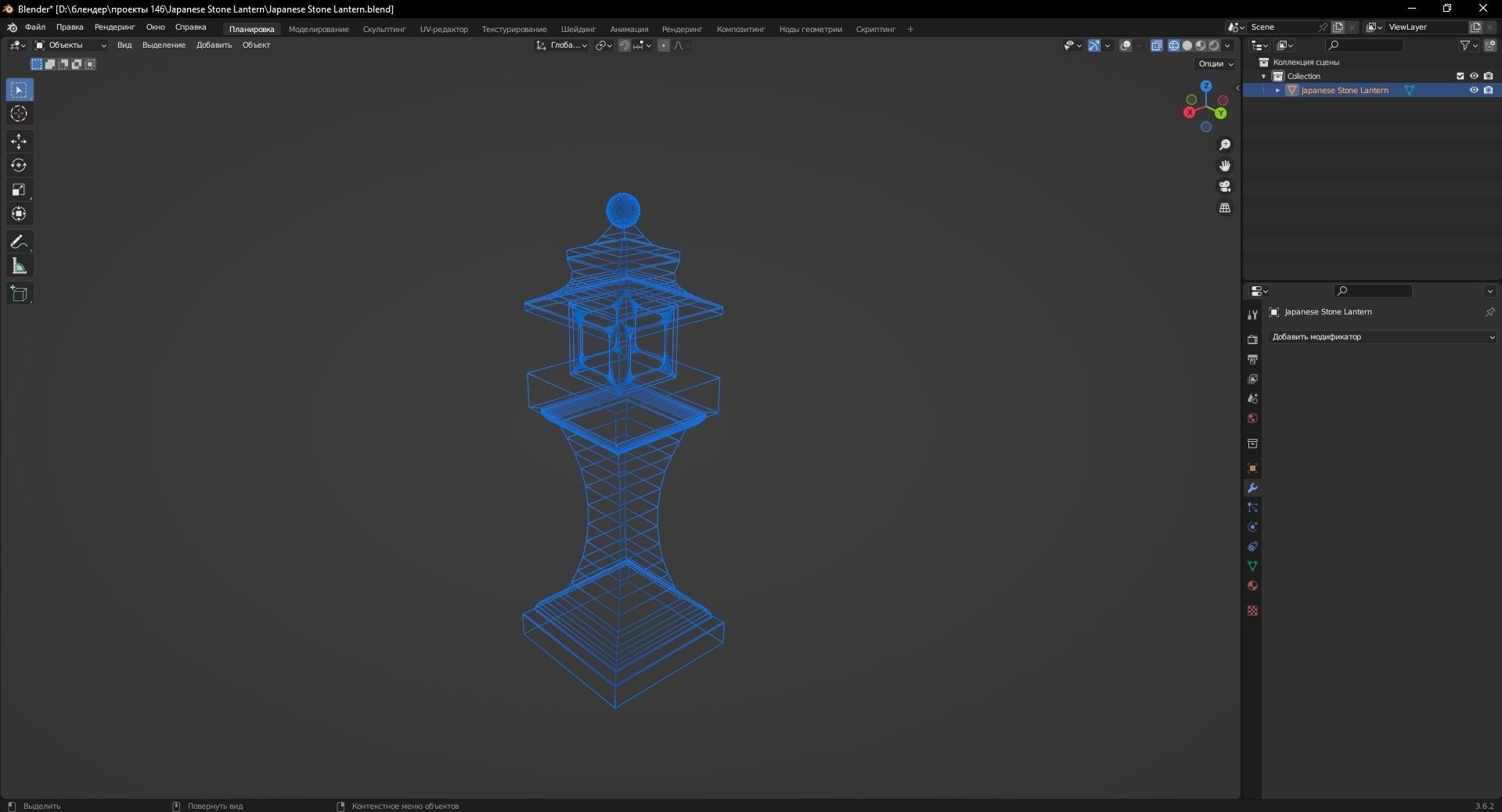
Task: Uncheck the Collection exclude checkbox
Action: (1460, 76)
